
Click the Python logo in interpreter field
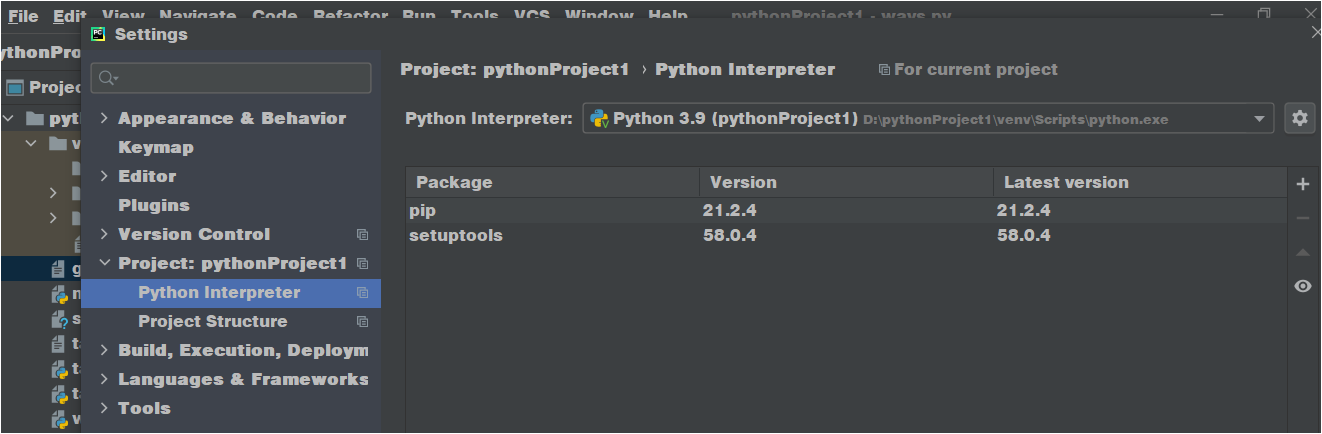600,119
